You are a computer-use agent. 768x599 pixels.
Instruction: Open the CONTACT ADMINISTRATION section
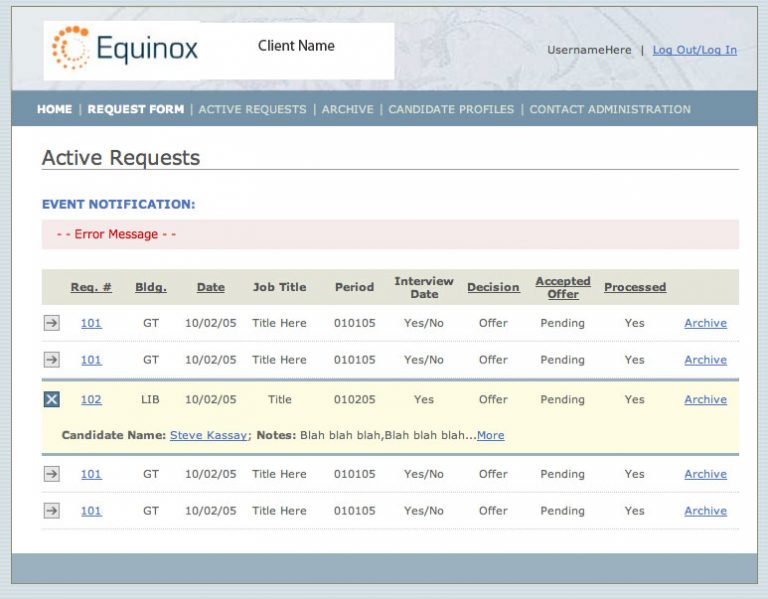[609, 109]
